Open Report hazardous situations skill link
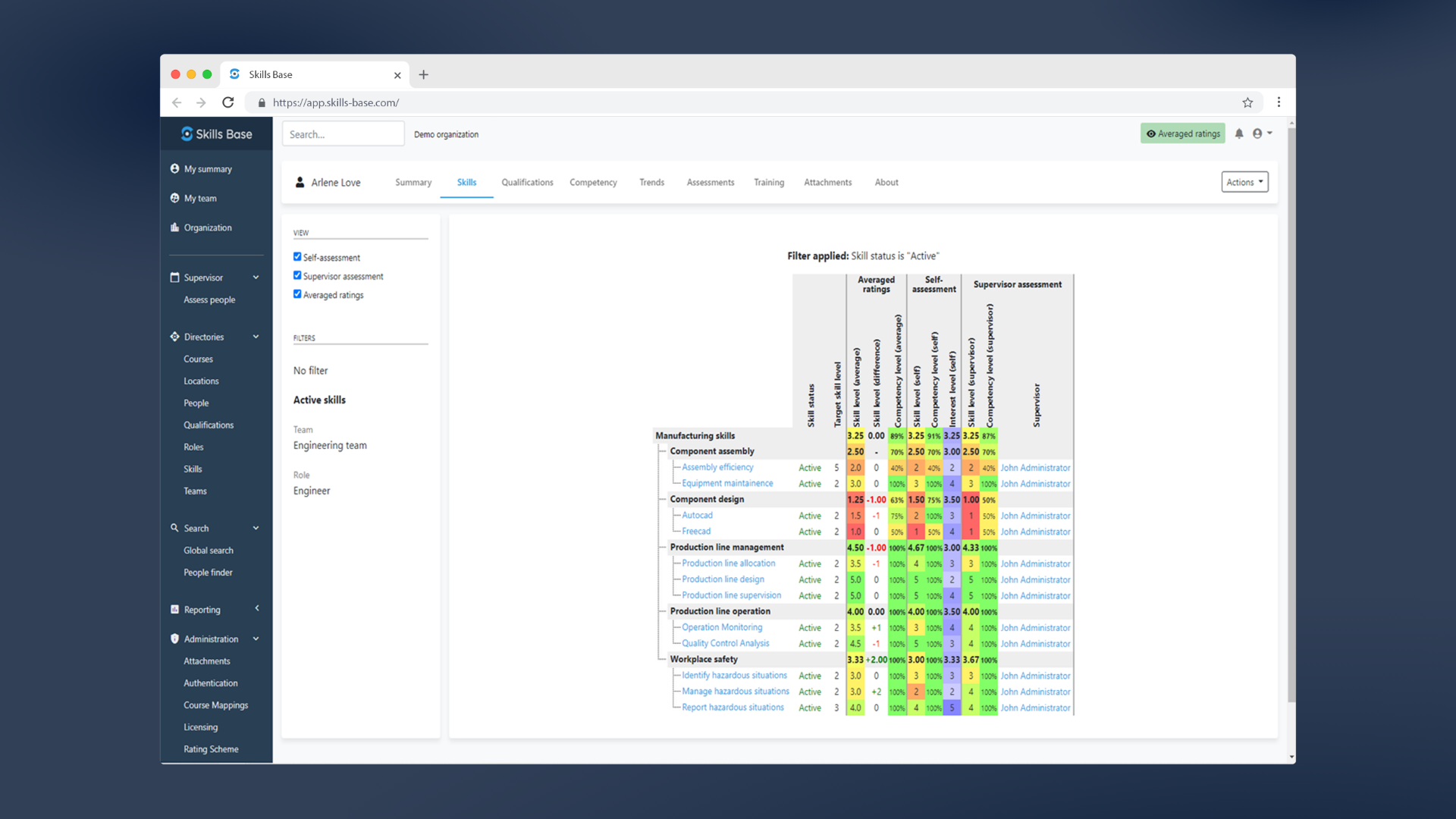Viewport: 1456px width, 819px height. point(733,707)
